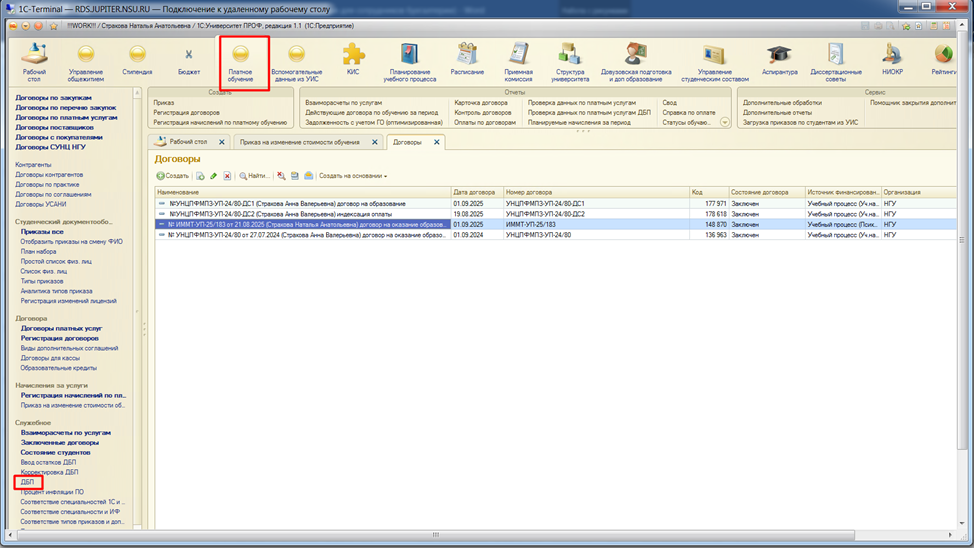Open the Платное обучение section
The image size is (974, 548).
click(x=240, y=61)
